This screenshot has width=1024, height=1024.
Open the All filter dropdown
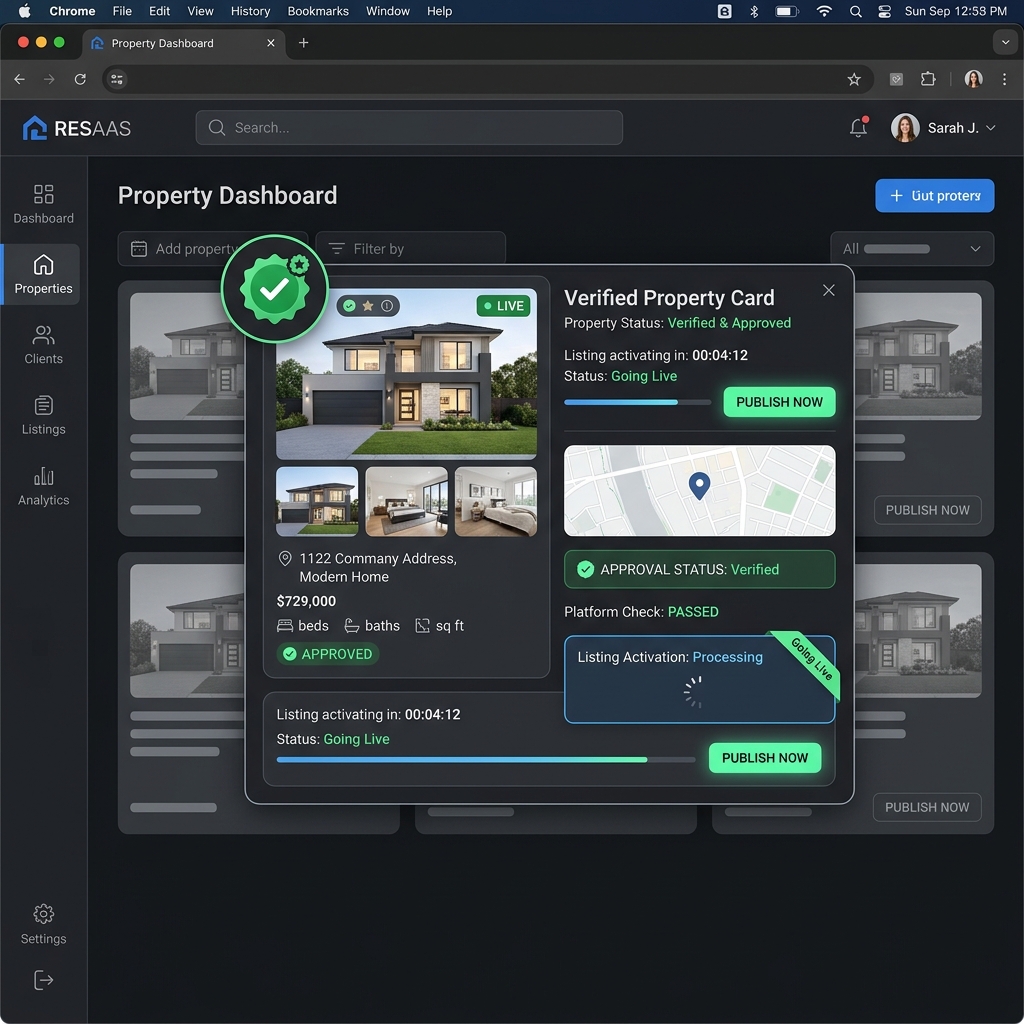912,249
